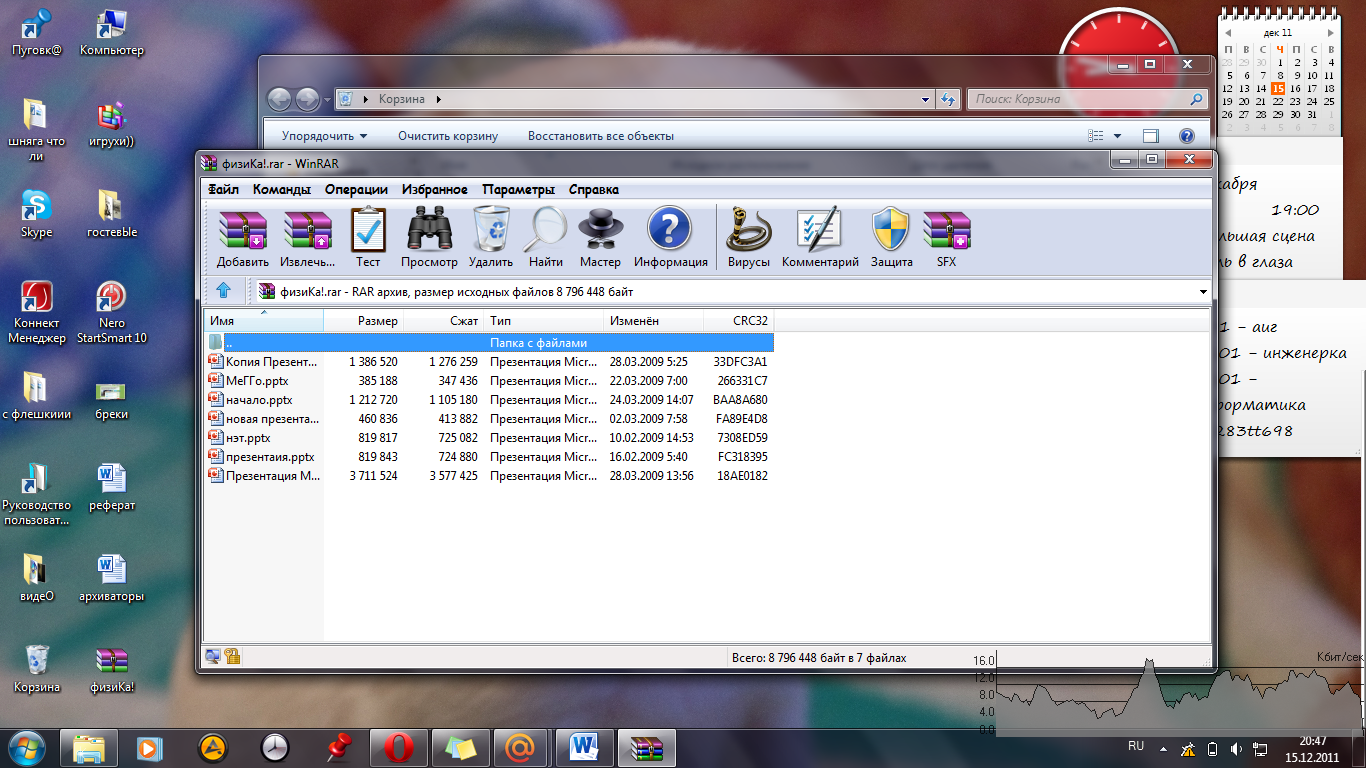Click the Защита (Protect) shield icon

891,237
